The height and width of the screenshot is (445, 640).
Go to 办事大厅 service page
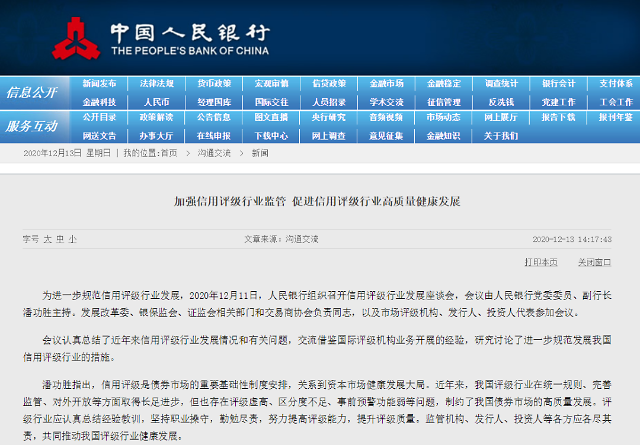(x=157, y=136)
